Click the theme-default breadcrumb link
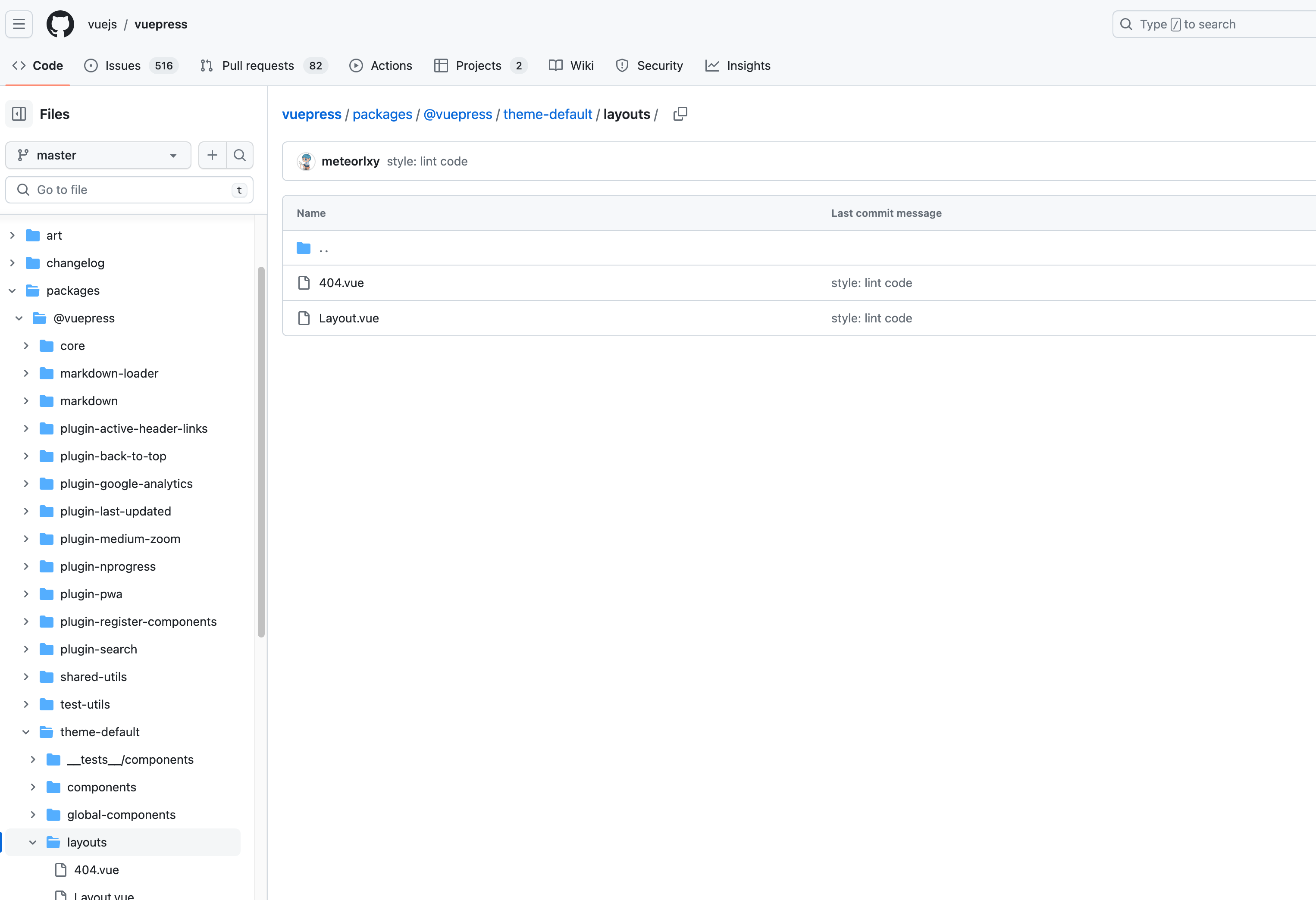The height and width of the screenshot is (900, 1316). tap(548, 114)
